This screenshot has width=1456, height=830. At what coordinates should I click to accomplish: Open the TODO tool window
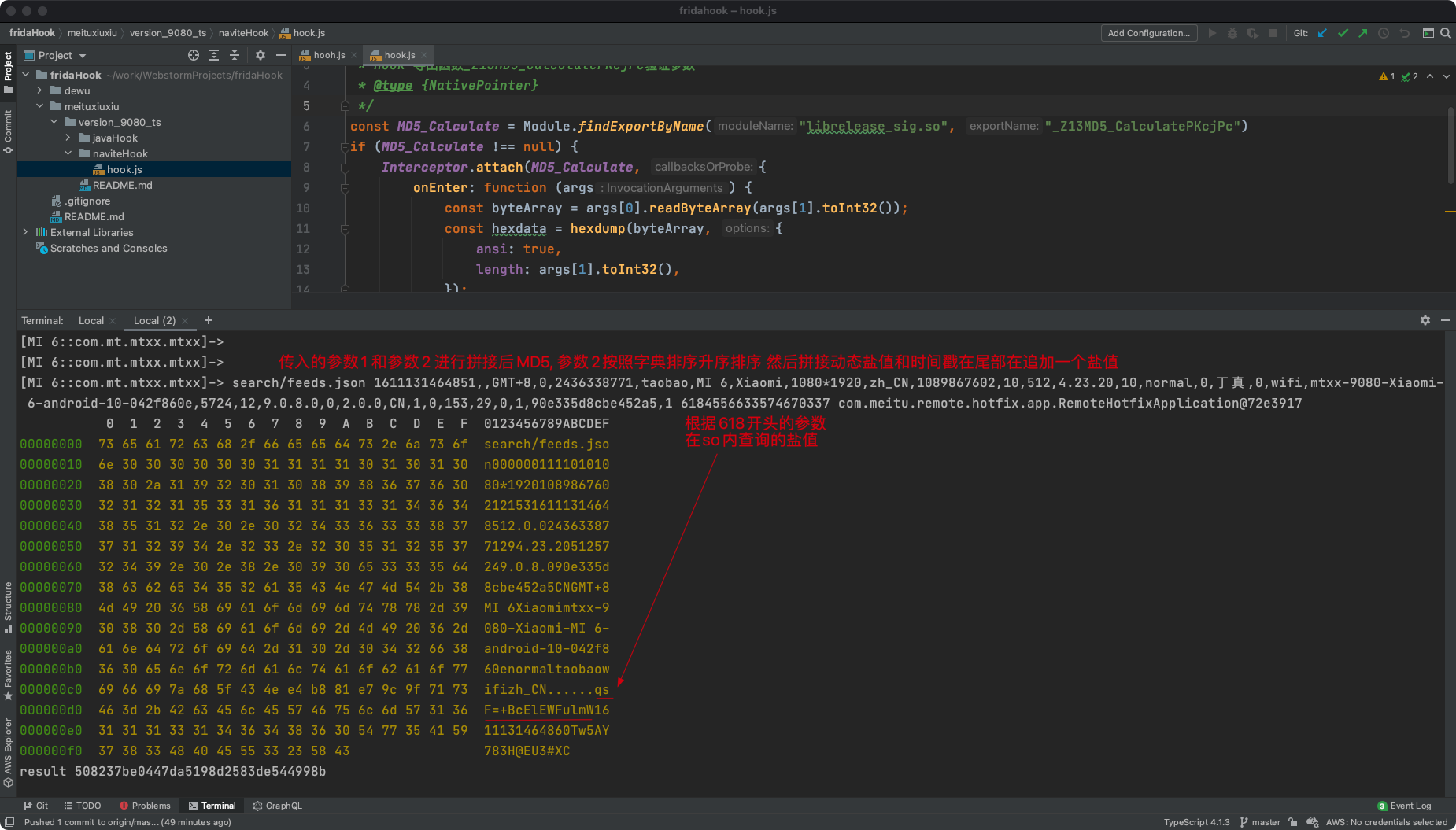pos(83,806)
